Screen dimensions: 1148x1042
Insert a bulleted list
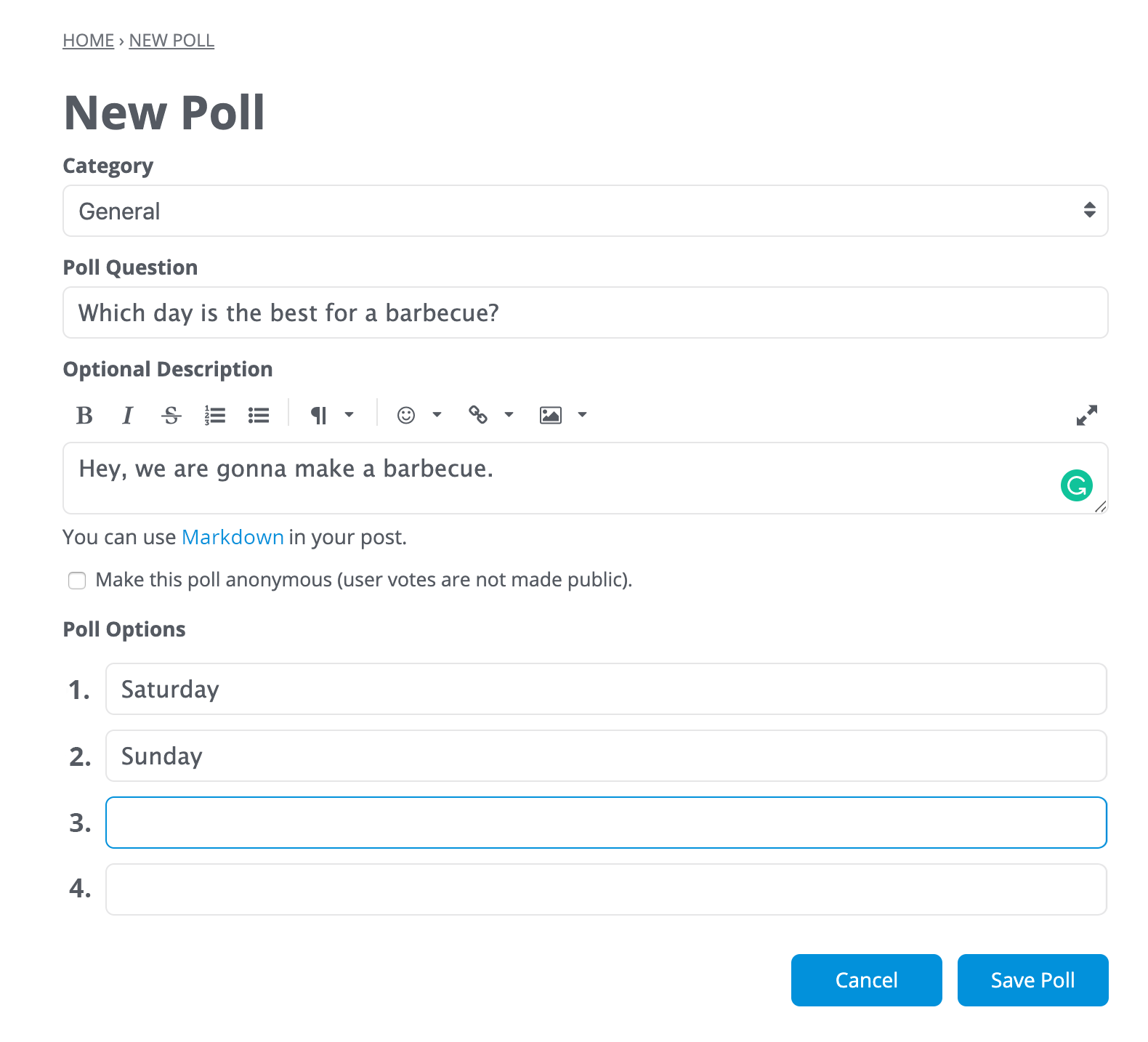coord(259,415)
